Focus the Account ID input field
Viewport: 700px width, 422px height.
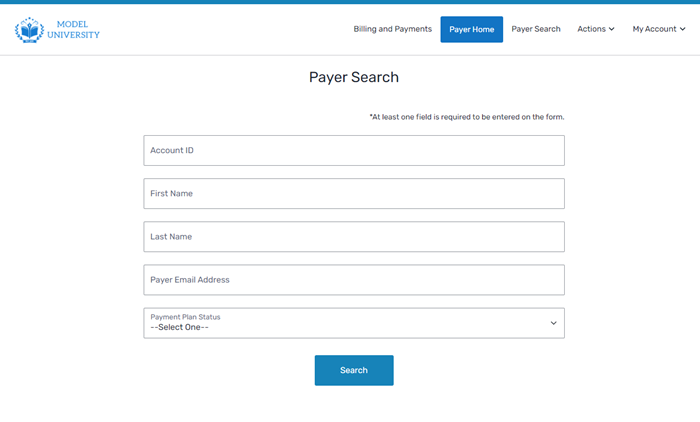tap(354, 150)
